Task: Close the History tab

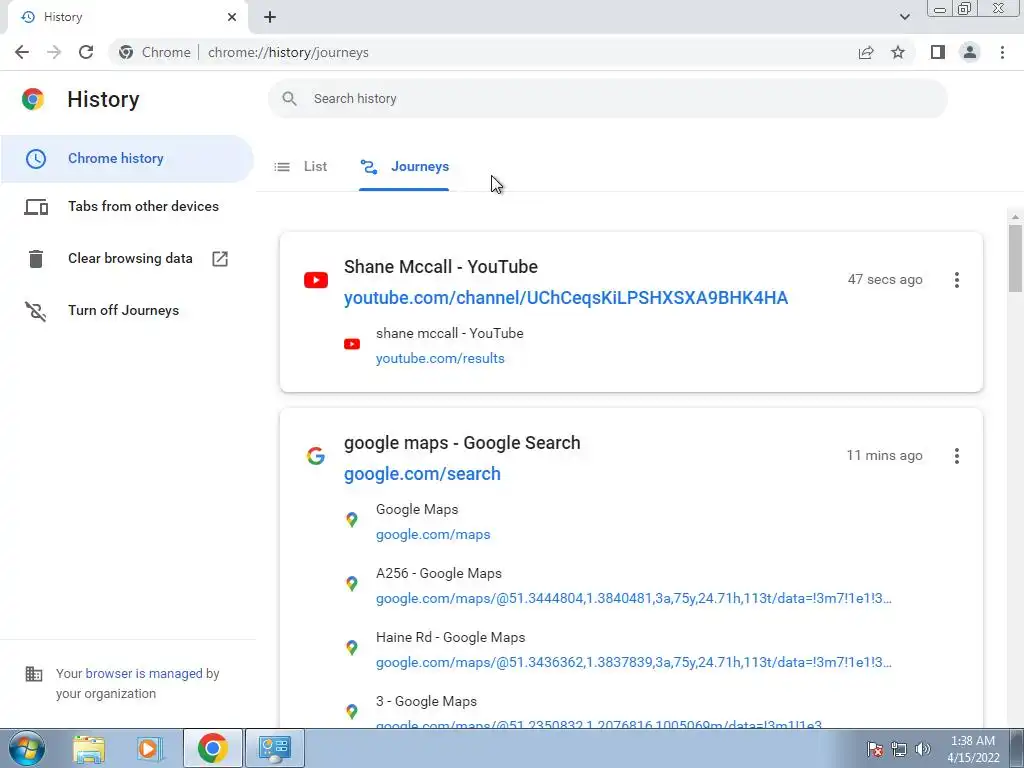Action: (232, 17)
